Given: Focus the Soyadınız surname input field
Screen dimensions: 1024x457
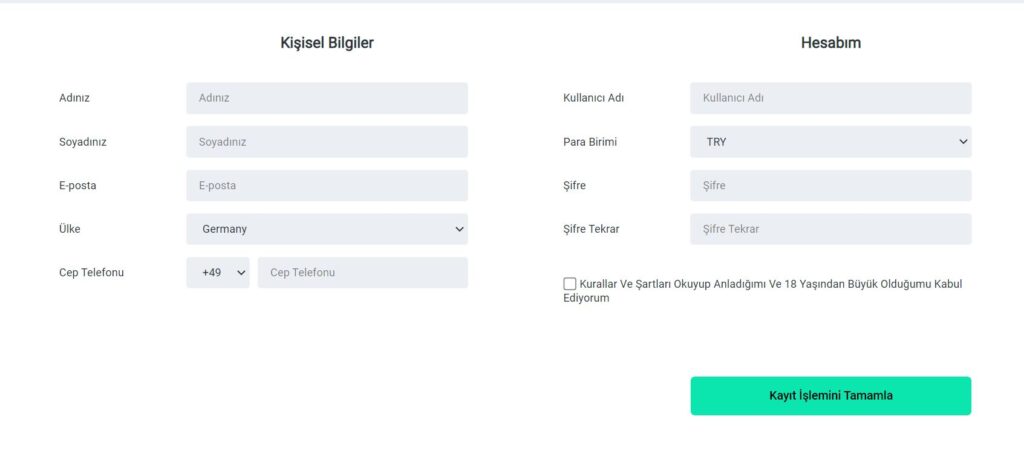Looking at the screenshot, I should [x=326, y=142].
